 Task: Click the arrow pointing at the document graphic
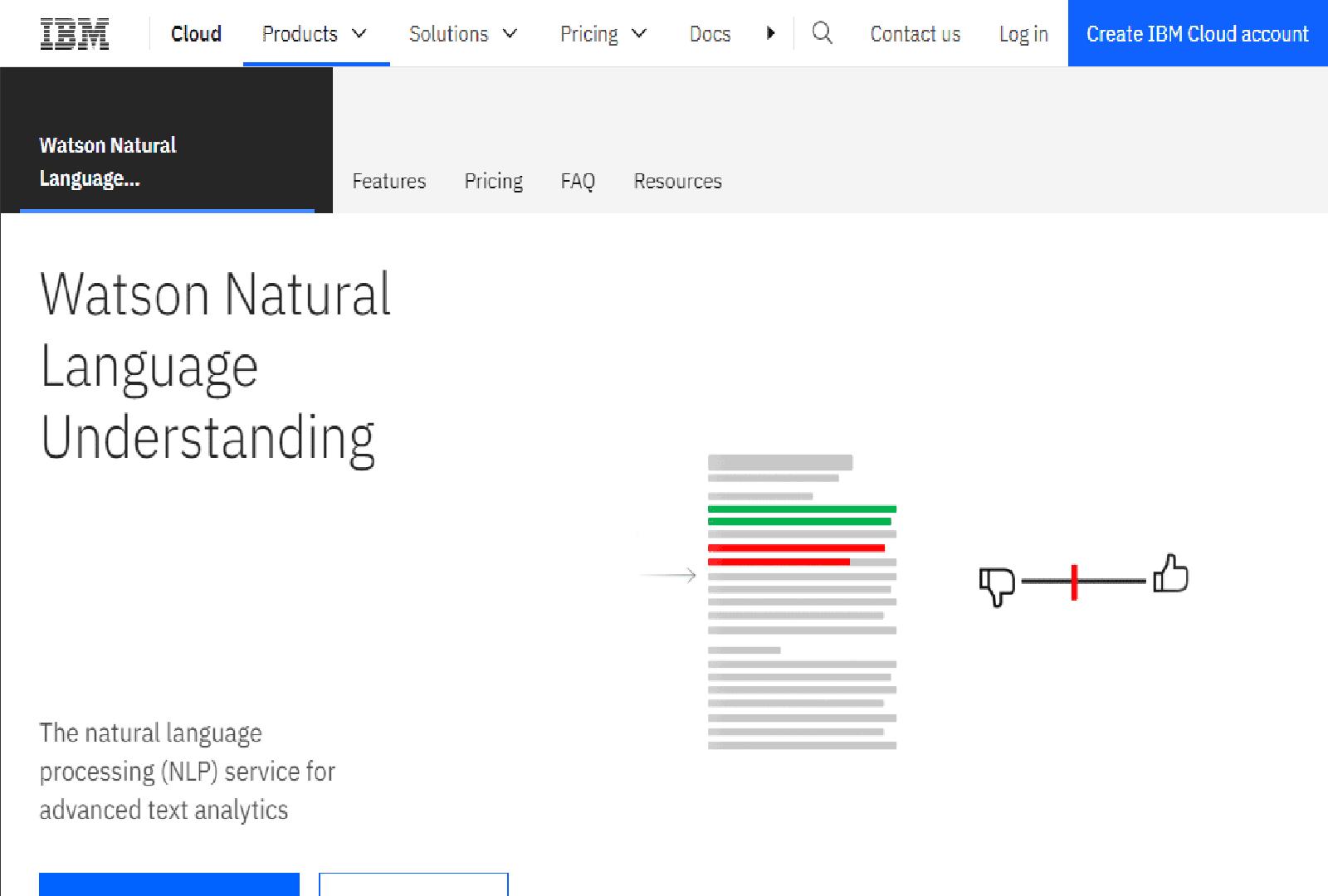pyautogui.click(x=668, y=574)
